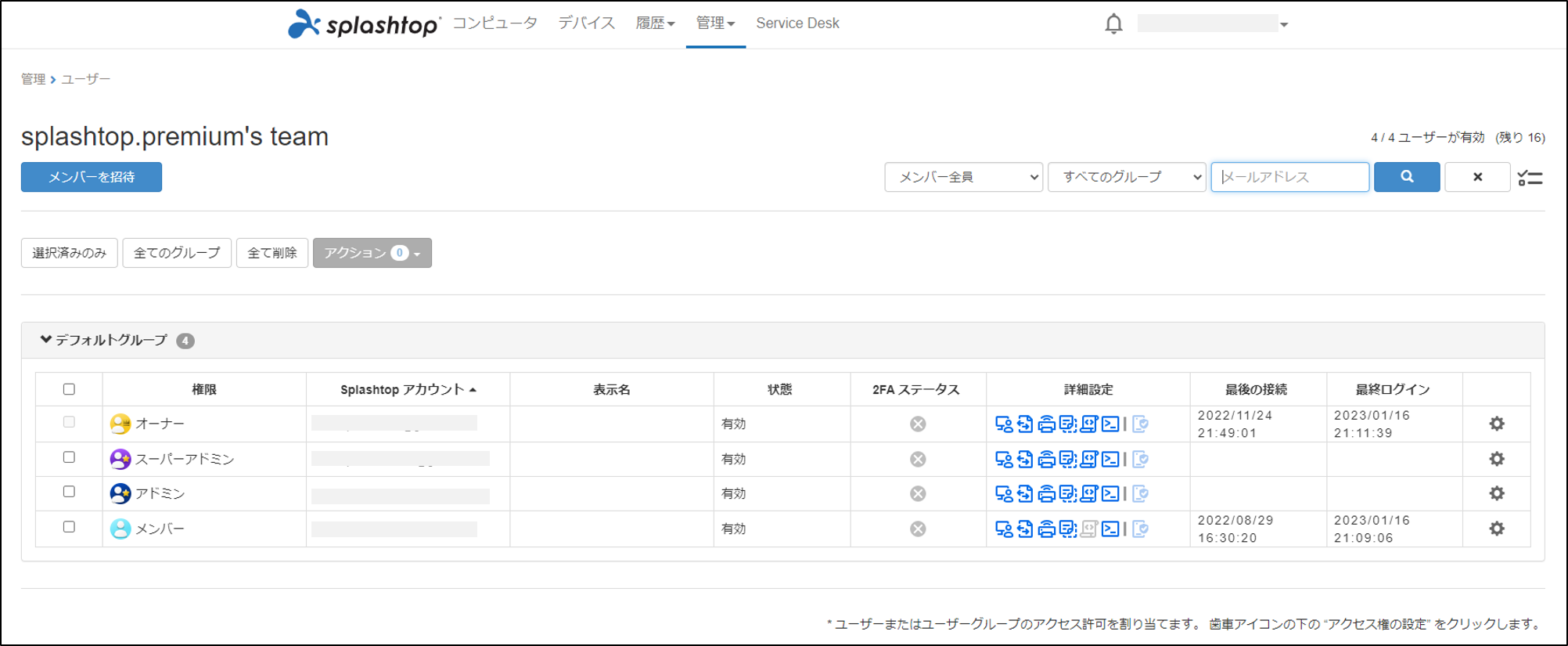Image resolution: width=1568 pixels, height=646 pixels.
Task: Open the checklist column settings icon
Action: pyautogui.click(x=1530, y=179)
